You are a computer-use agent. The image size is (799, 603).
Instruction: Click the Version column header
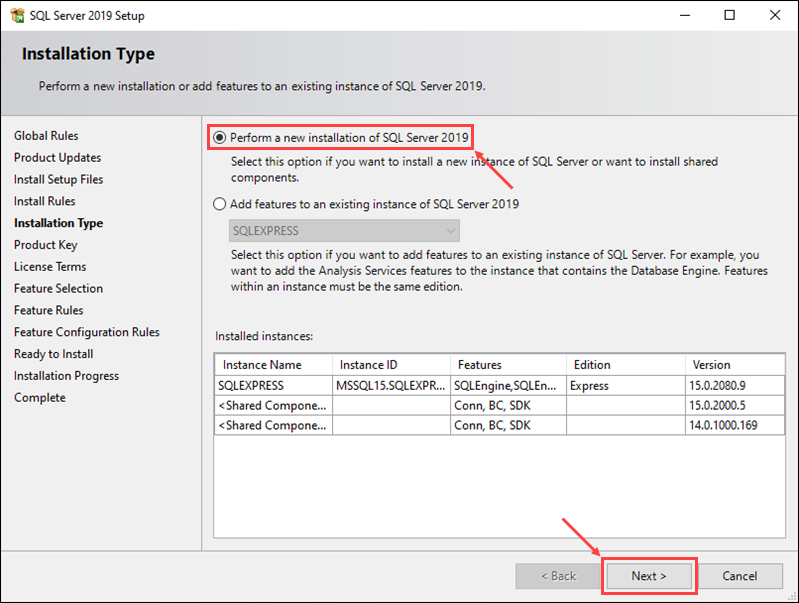735,365
